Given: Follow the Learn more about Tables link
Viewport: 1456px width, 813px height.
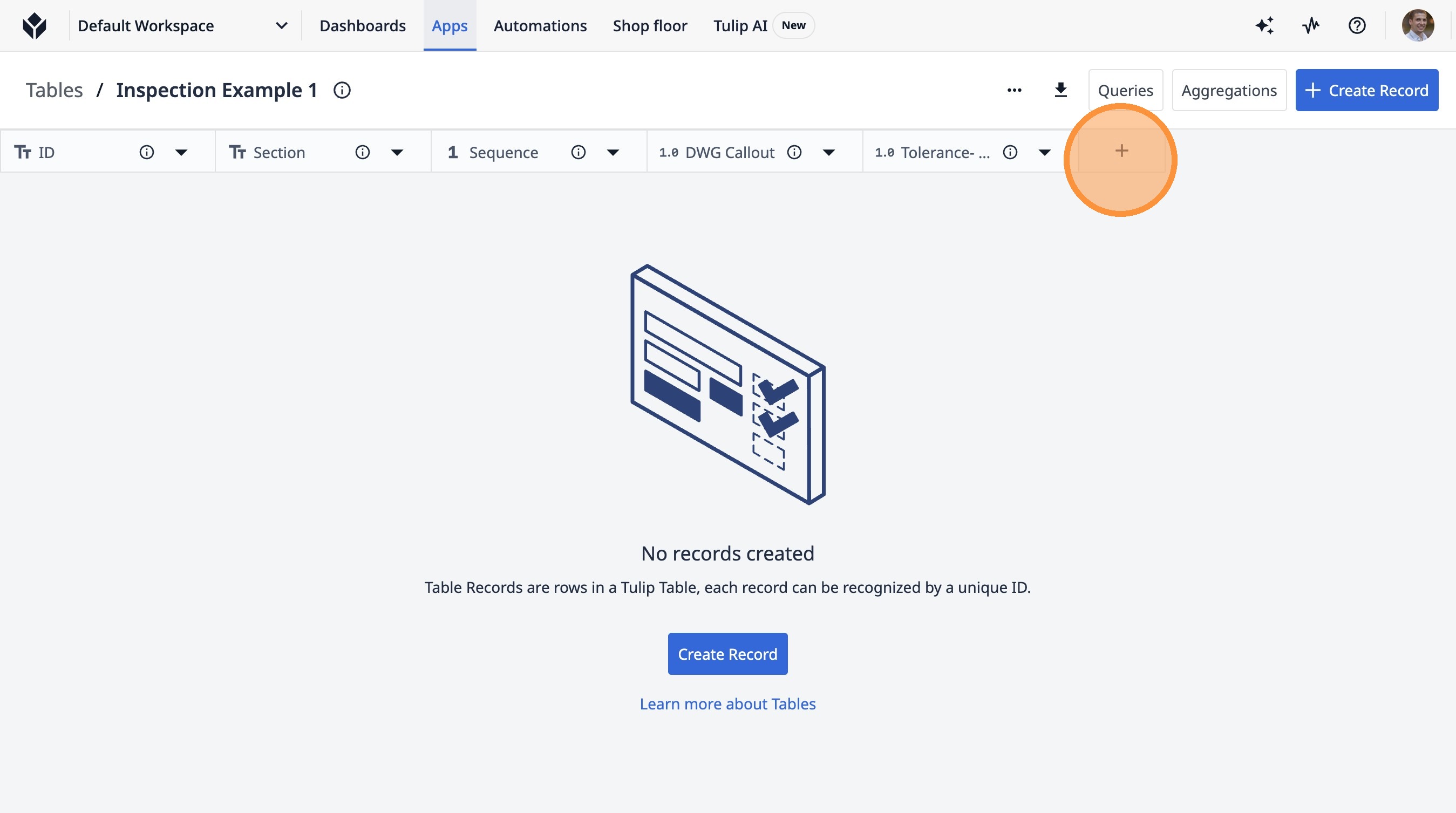Looking at the screenshot, I should pos(727,703).
